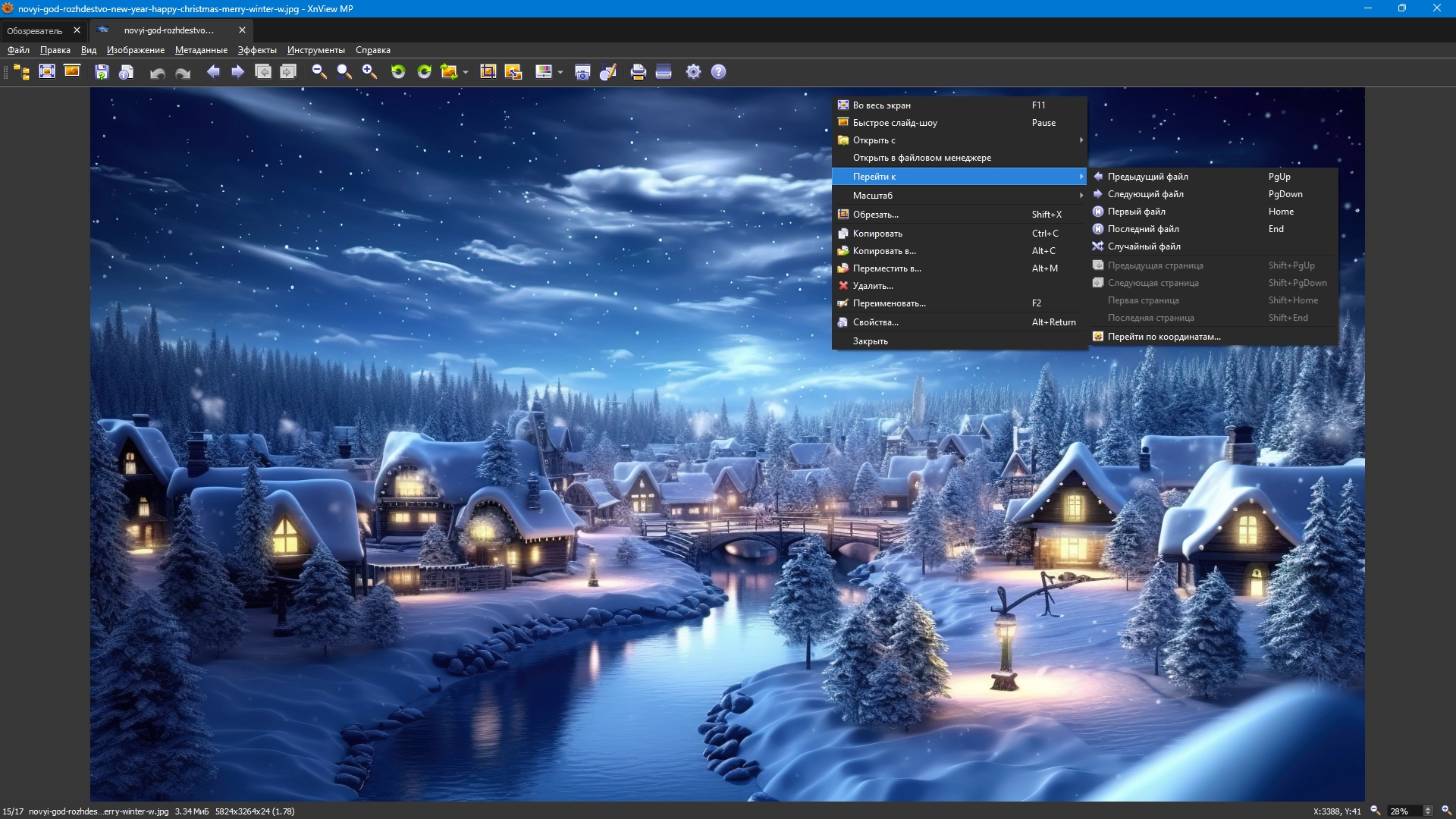
Task: Switch to the Обозреватель tab
Action: [35, 31]
